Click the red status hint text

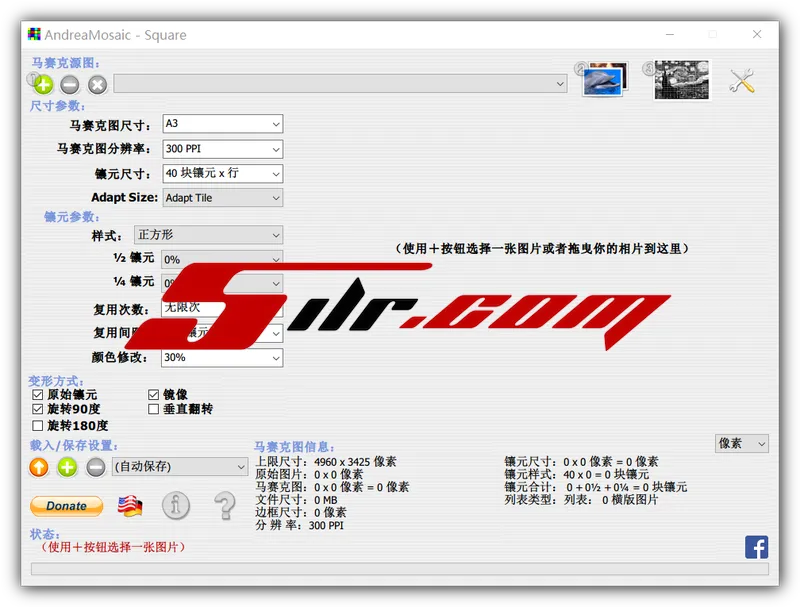[112, 547]
